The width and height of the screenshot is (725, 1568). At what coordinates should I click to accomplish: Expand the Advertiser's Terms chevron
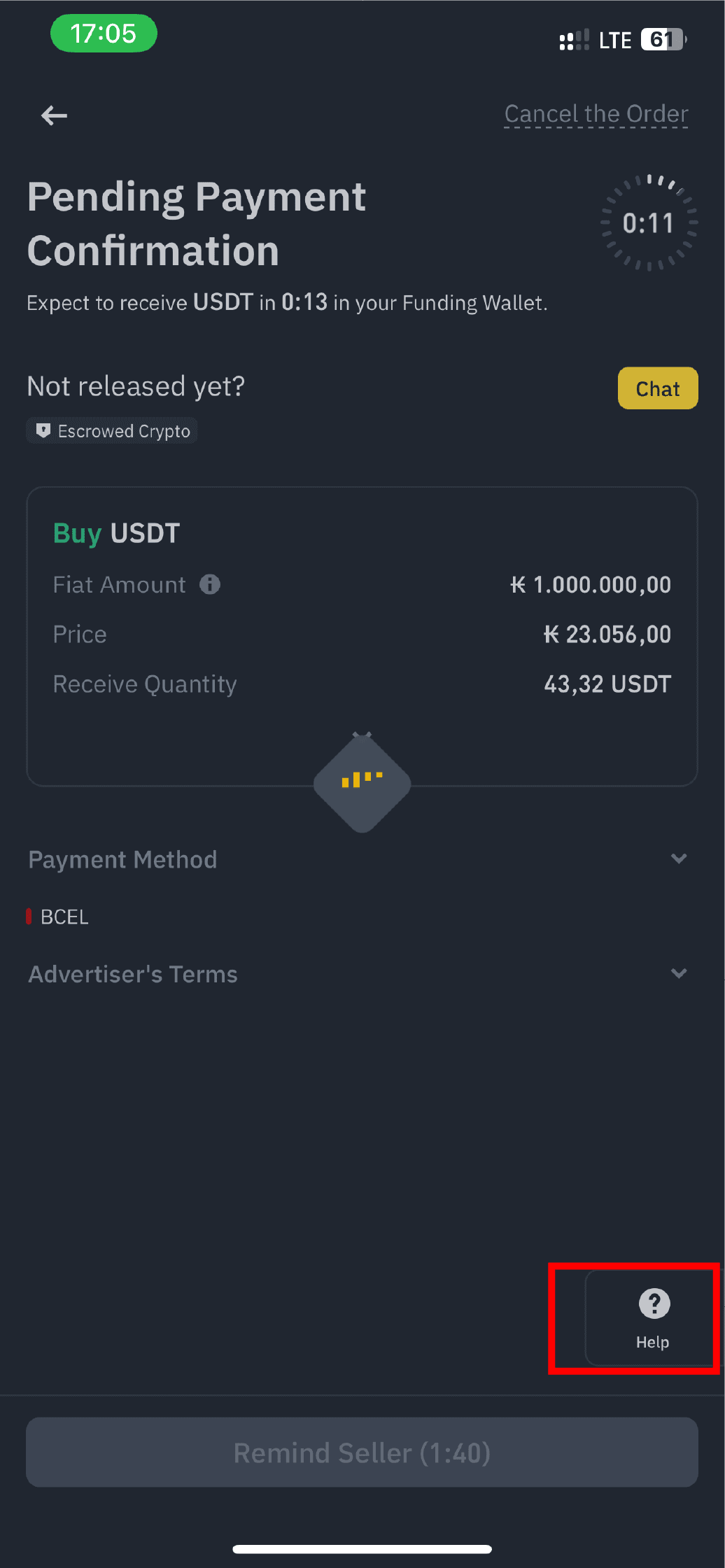[678, 973]
